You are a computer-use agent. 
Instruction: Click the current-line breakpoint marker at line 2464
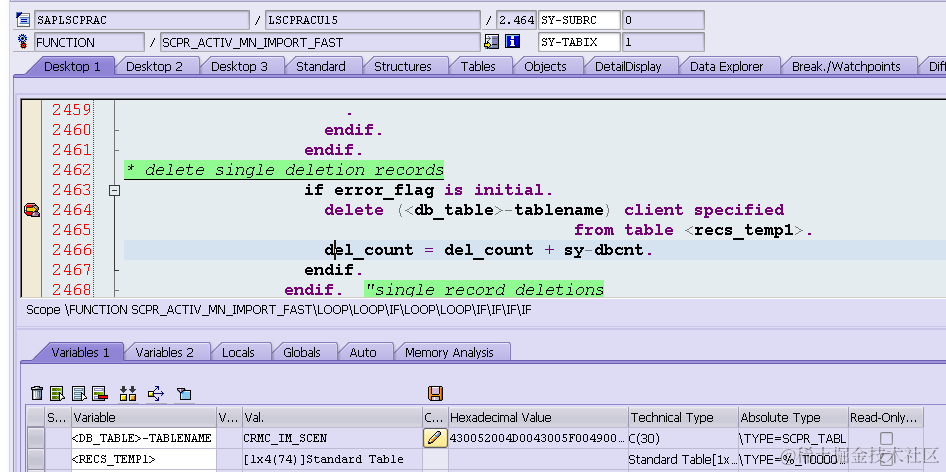coord(31,210)
